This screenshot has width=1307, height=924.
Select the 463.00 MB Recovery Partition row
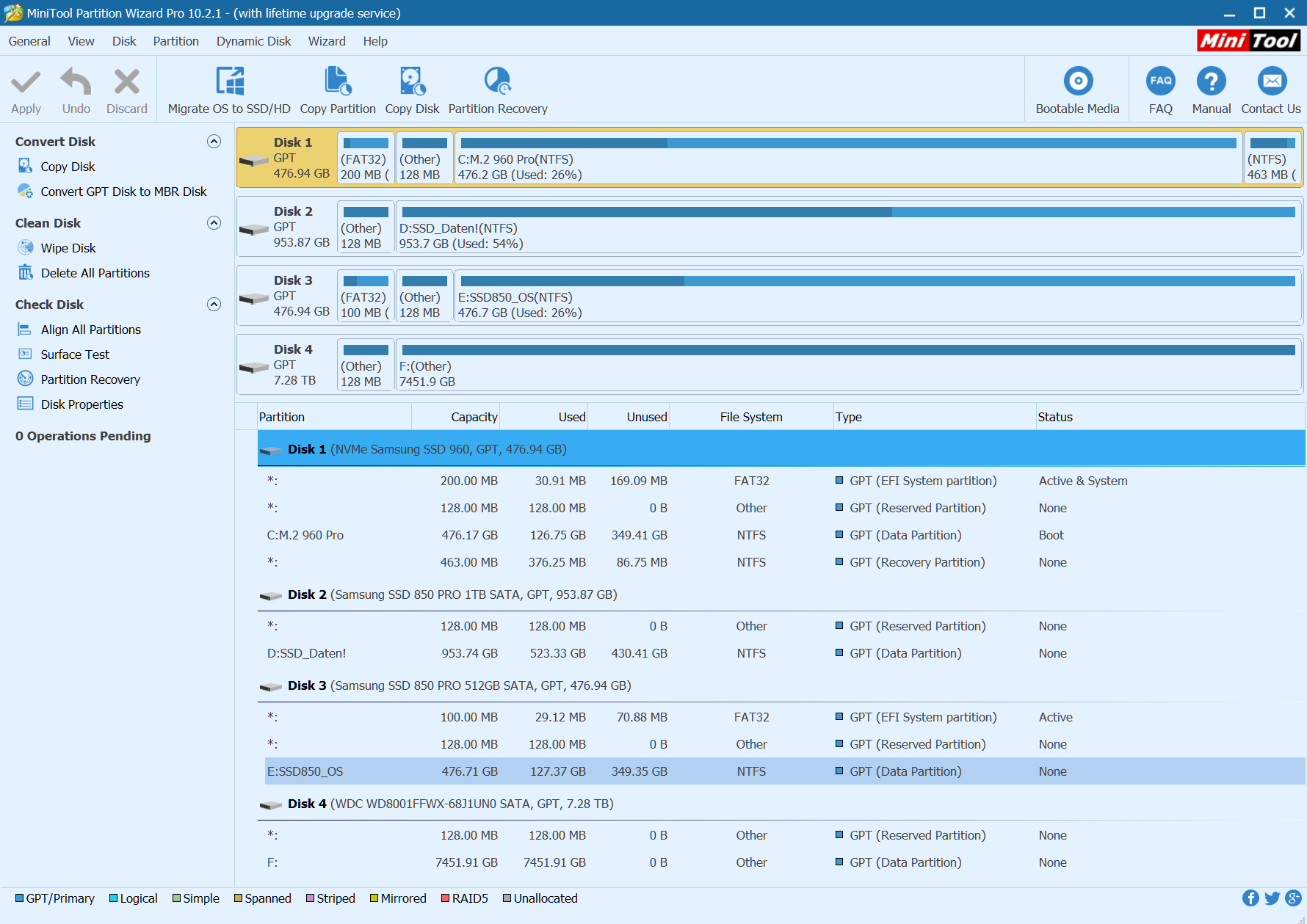(785, 562)
